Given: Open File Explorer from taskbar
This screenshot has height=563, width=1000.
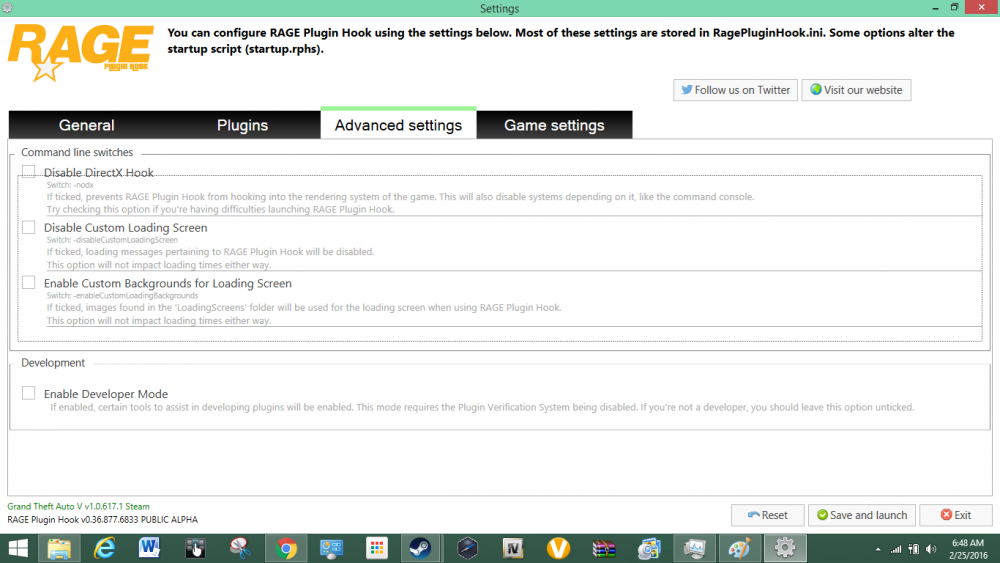Looking at the screenshot, I should (59, 548).
